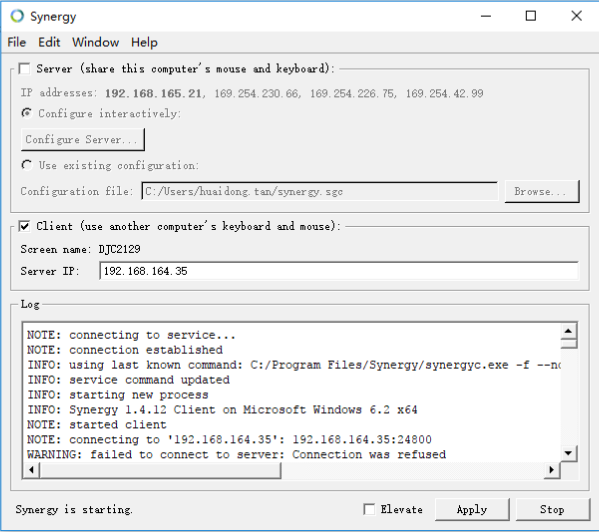Select the Configure interactively radio button
This screenshot has width=599, height=532.
pos(27,113)
